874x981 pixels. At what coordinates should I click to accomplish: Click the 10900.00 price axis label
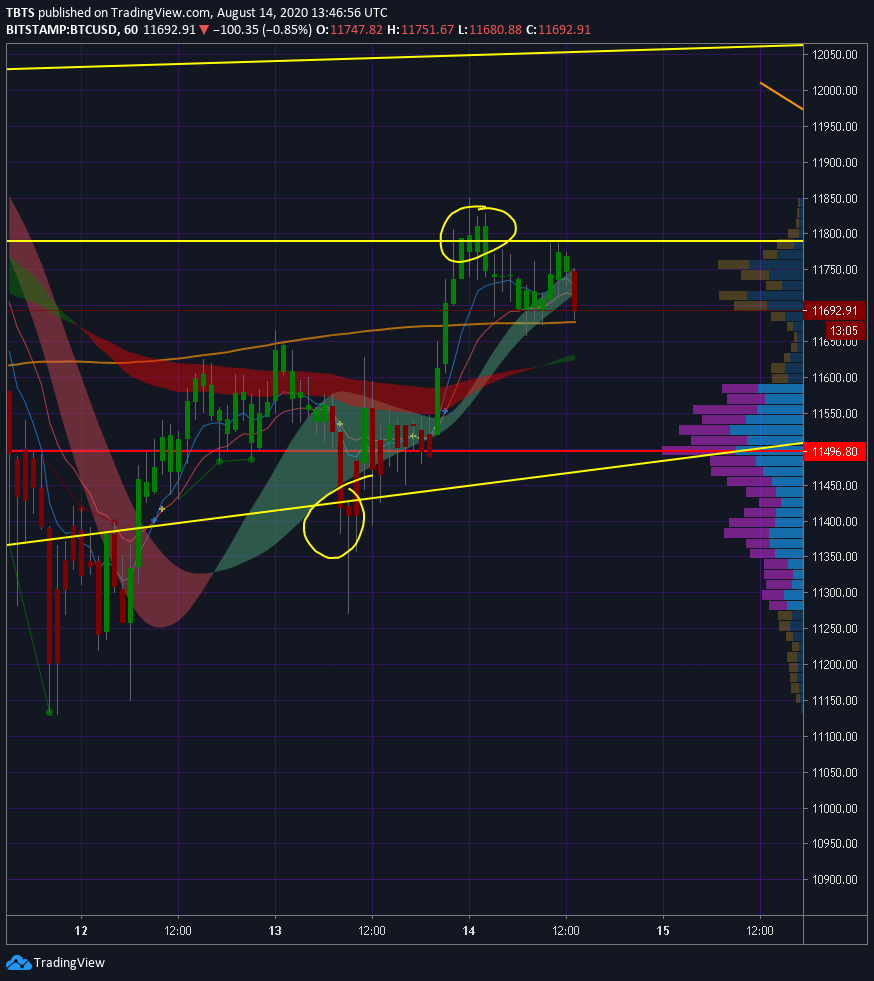click(835, 880)
